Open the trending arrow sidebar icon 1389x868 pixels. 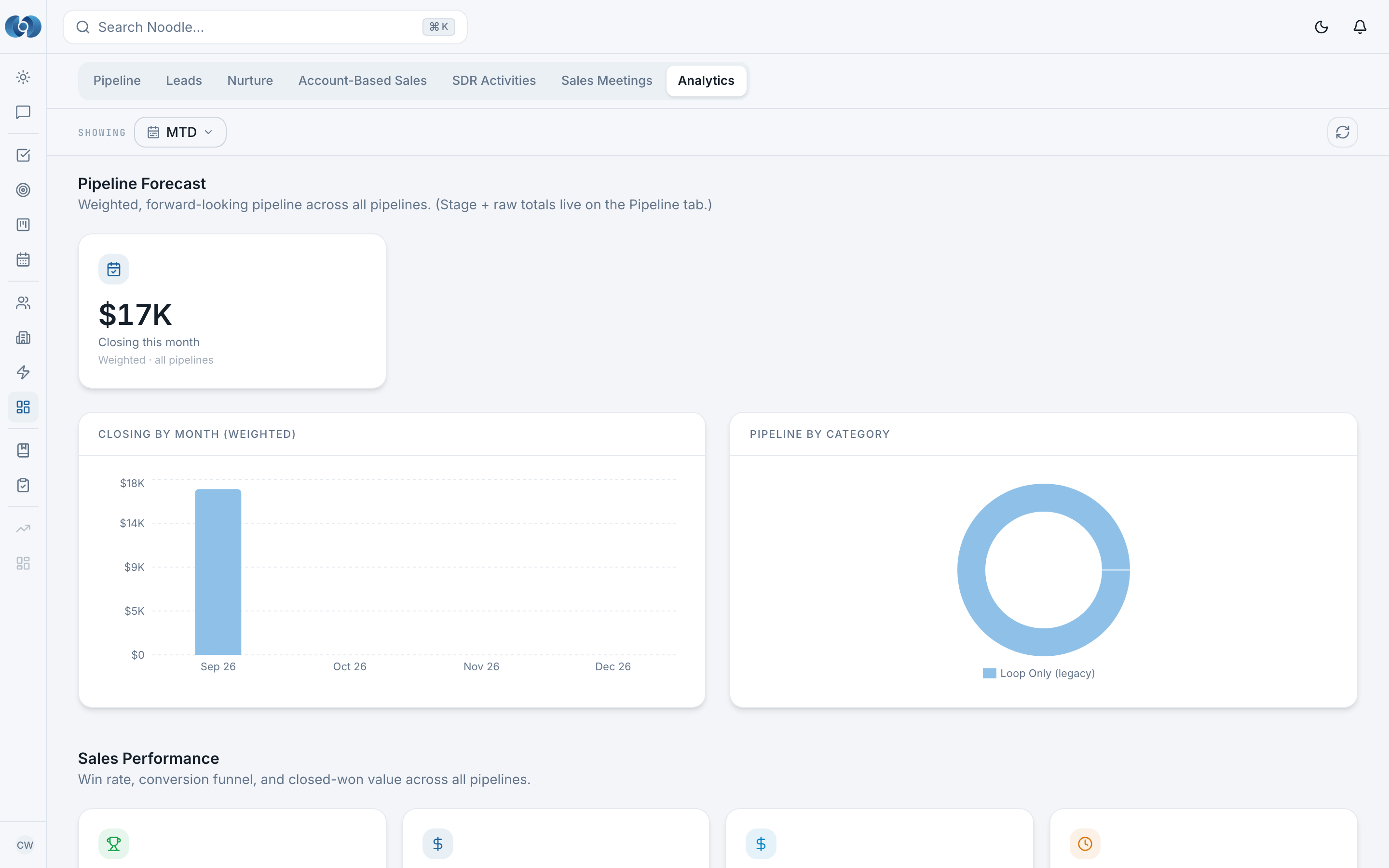pos(23,529)
